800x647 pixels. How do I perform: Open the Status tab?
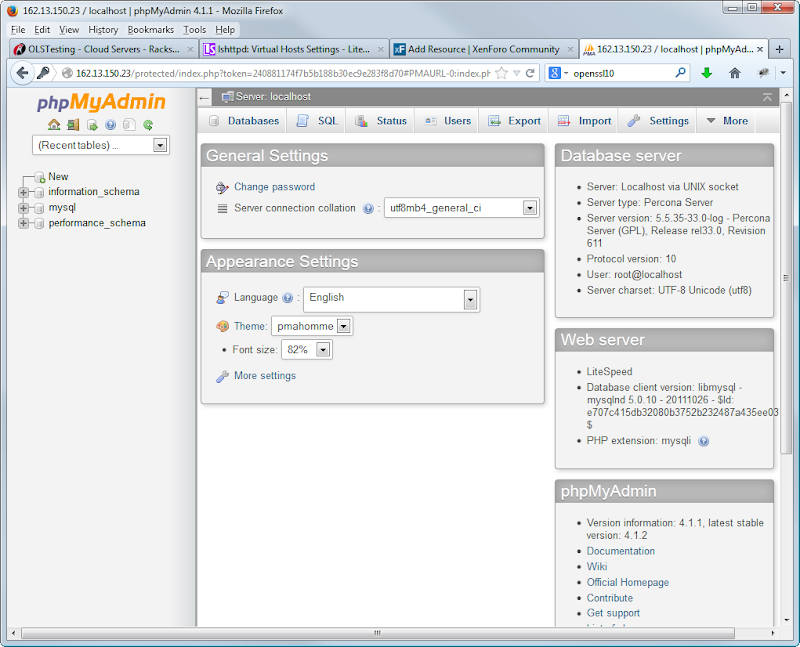point(381,121)
